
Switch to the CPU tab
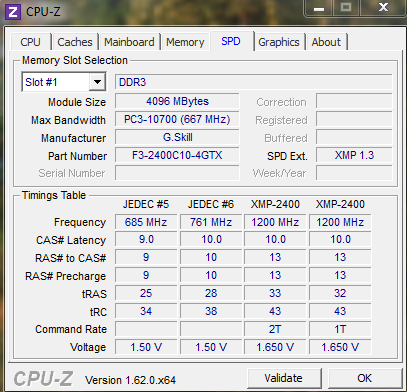tap(30, 42)
